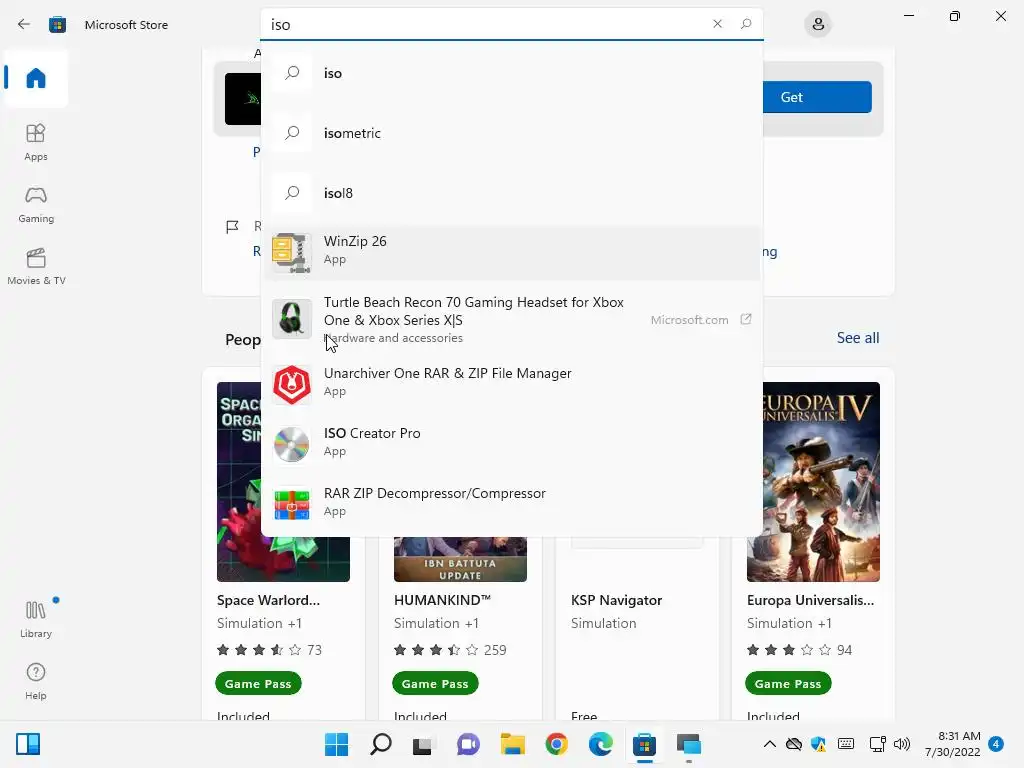Open the Apps sidebar section

coord(36,142)
